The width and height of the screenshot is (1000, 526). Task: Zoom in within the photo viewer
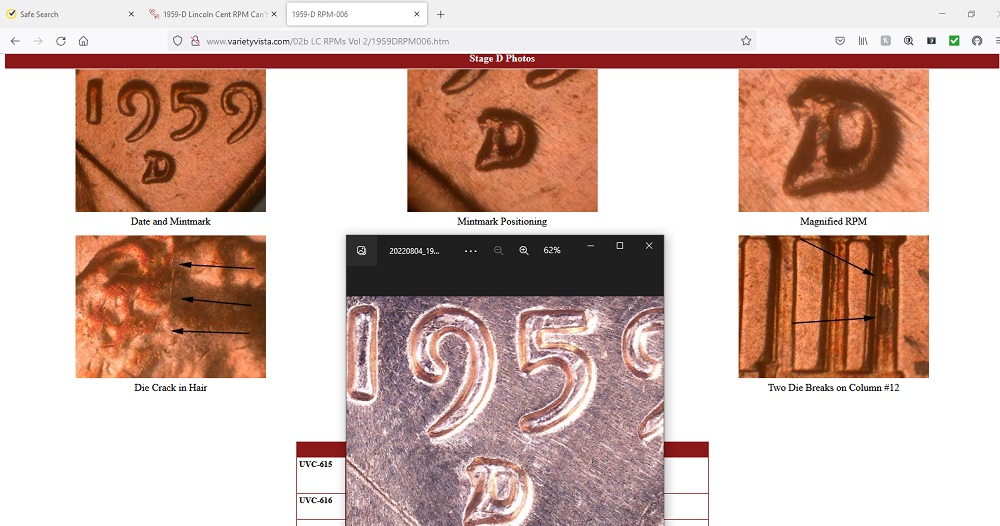click(x=524, y=251)
